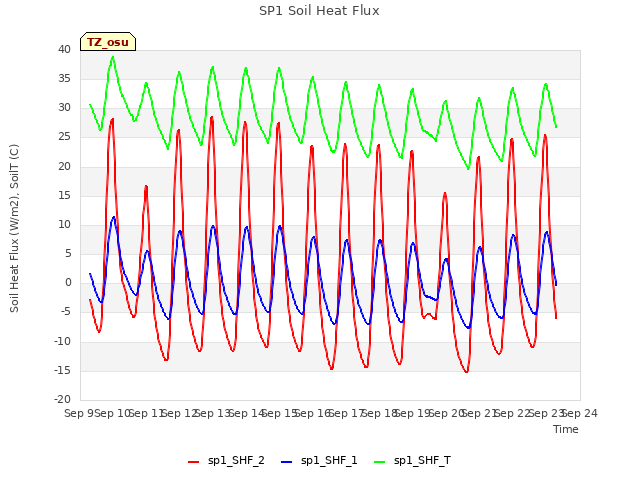Screen dimensions: 640x480
Task: Click the y-axis label 15
Action: [64, 196]
